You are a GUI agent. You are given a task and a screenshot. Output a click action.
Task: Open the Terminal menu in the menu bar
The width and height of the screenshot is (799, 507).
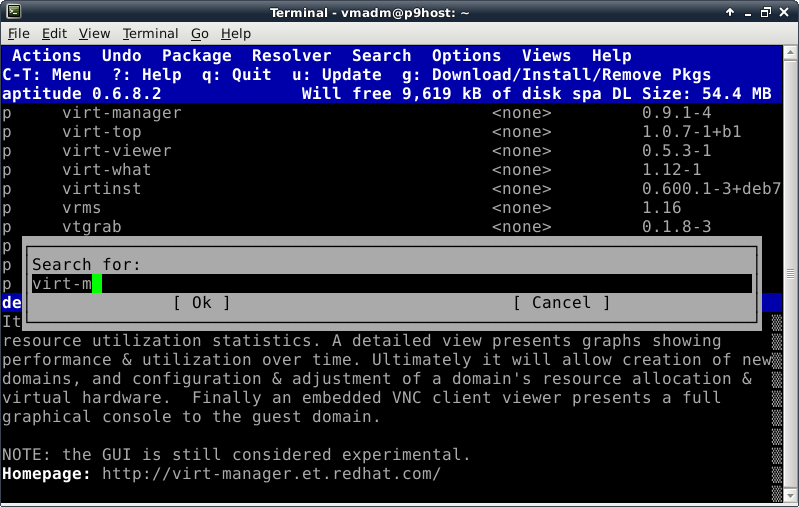click(150, 34)
